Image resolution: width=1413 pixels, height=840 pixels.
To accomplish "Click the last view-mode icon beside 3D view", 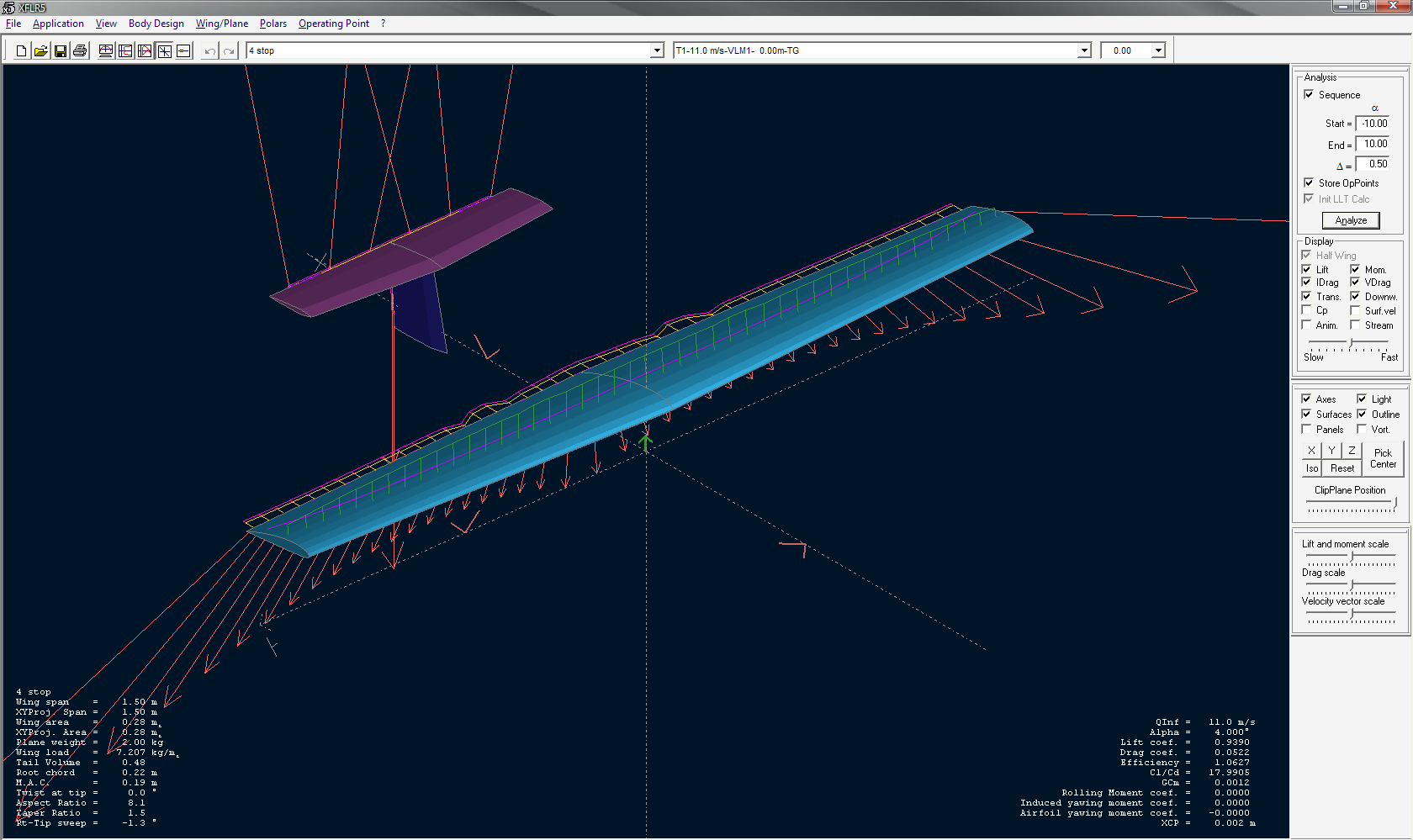I will (183, 51).
